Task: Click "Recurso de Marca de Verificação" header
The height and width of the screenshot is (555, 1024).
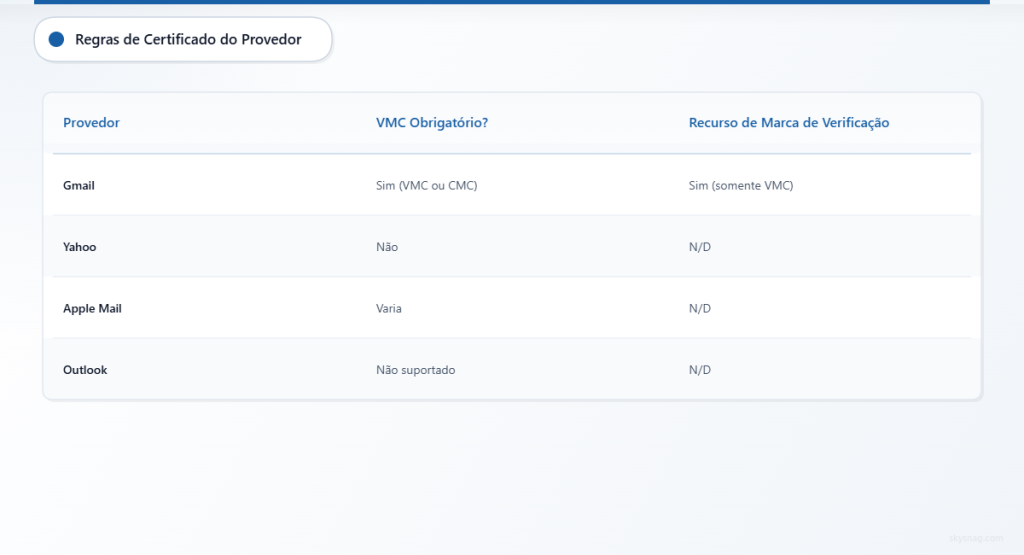Action: click(x=789, y=123)
